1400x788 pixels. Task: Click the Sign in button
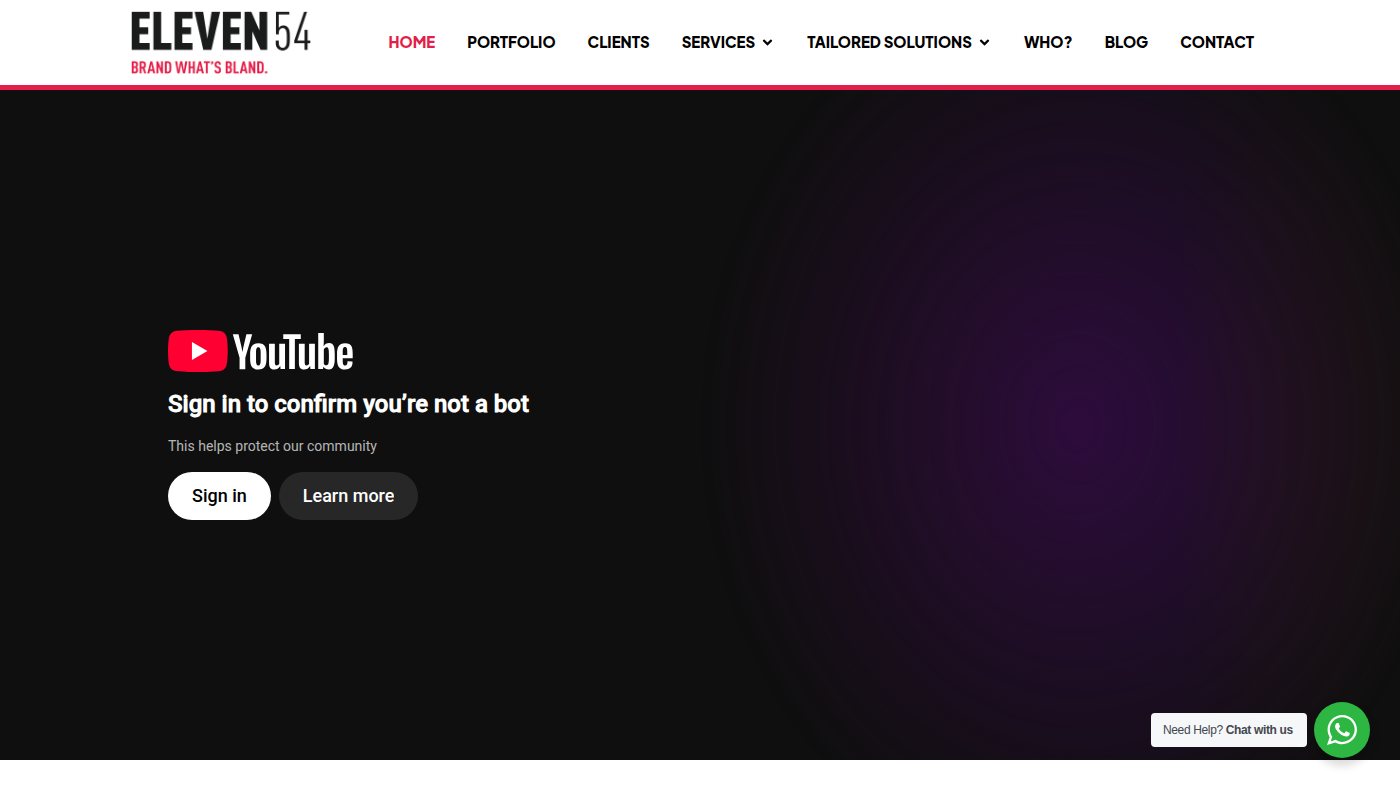click(x=219, y=496)
